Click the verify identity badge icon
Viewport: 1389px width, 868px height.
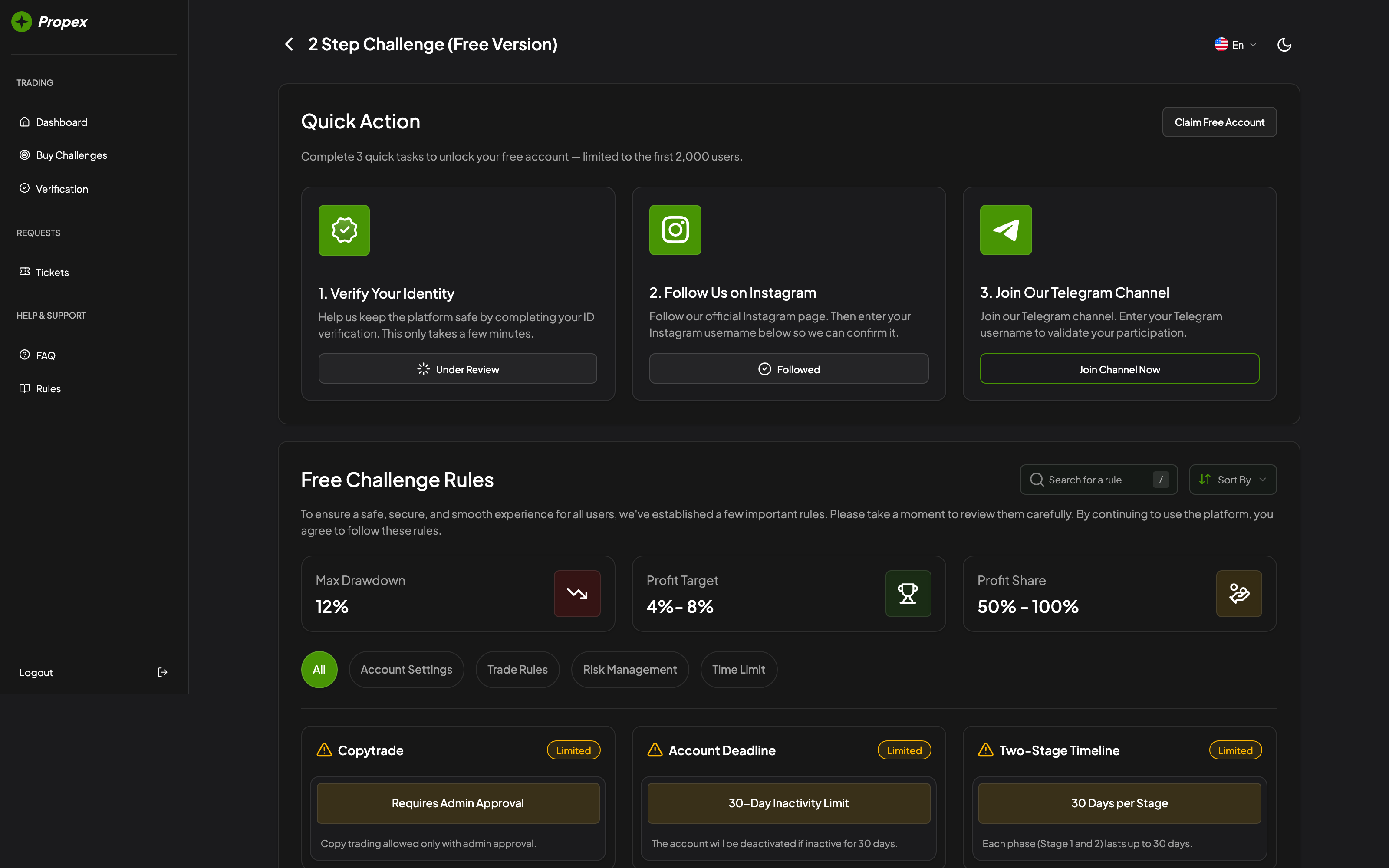coord(344,230)
